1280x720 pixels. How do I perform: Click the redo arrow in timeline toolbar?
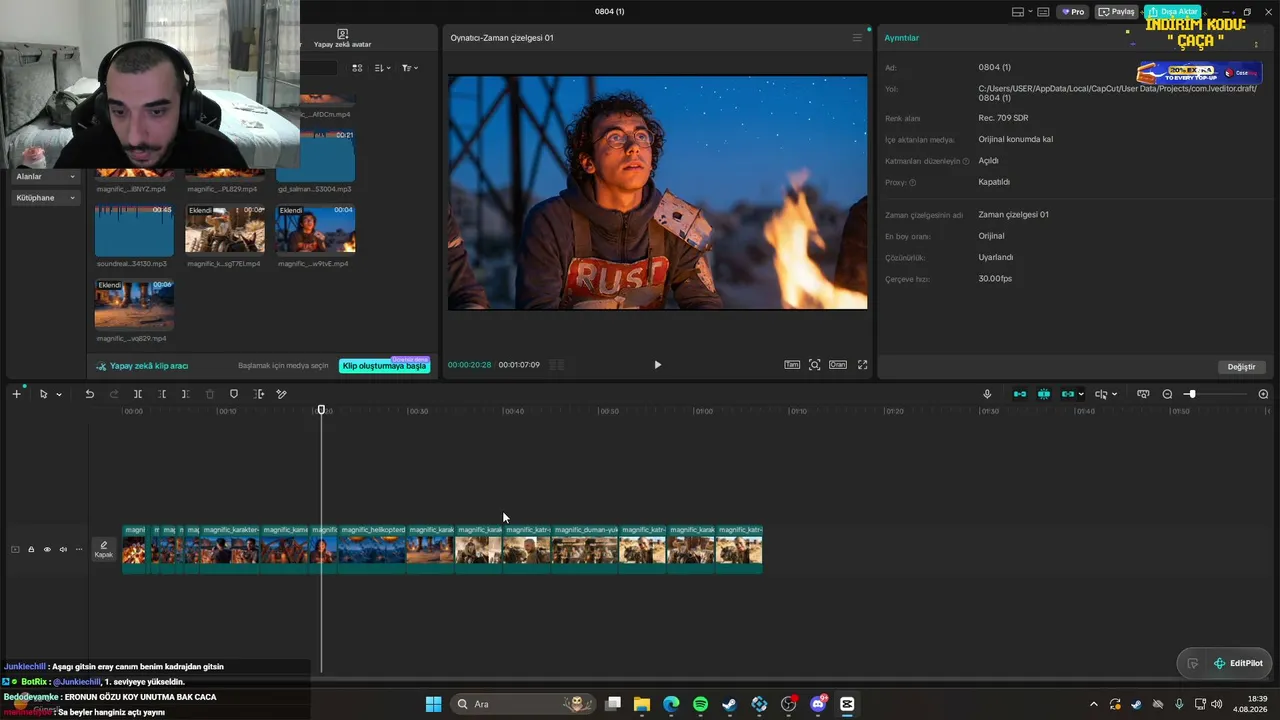(x=114, y=394)
